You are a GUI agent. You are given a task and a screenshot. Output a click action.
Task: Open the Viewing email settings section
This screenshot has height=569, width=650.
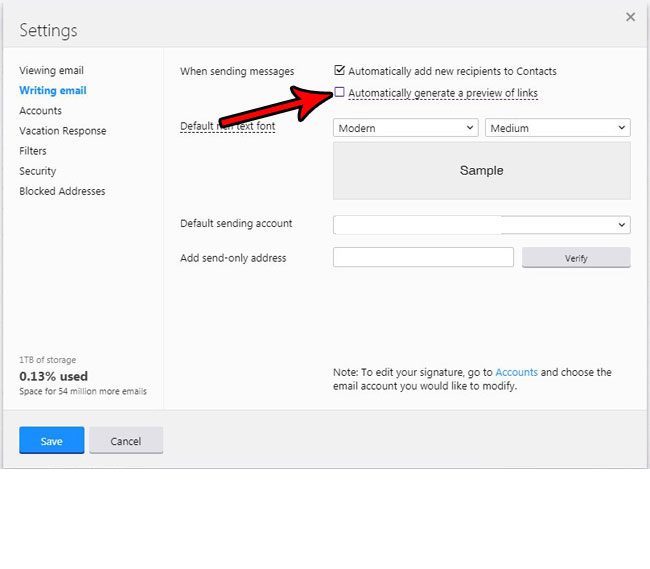tap(51, 71)
